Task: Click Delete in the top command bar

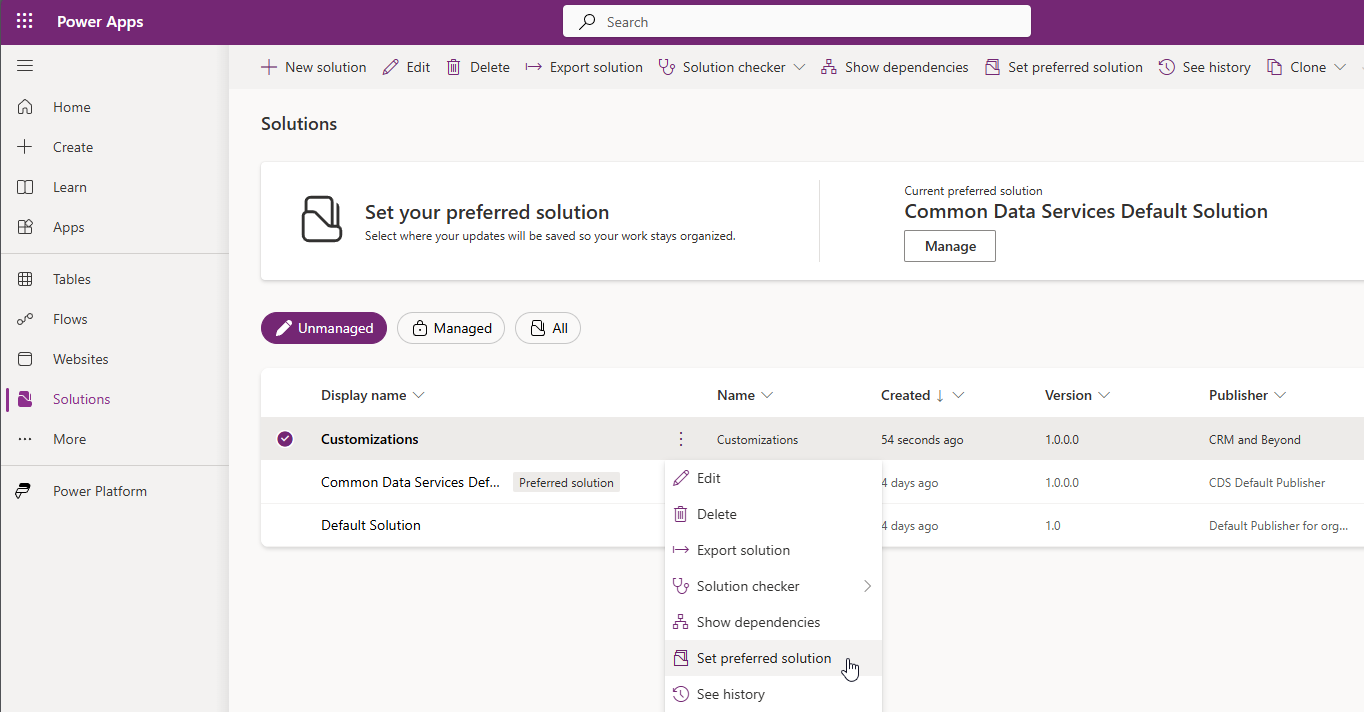Action: coord(478,67)
